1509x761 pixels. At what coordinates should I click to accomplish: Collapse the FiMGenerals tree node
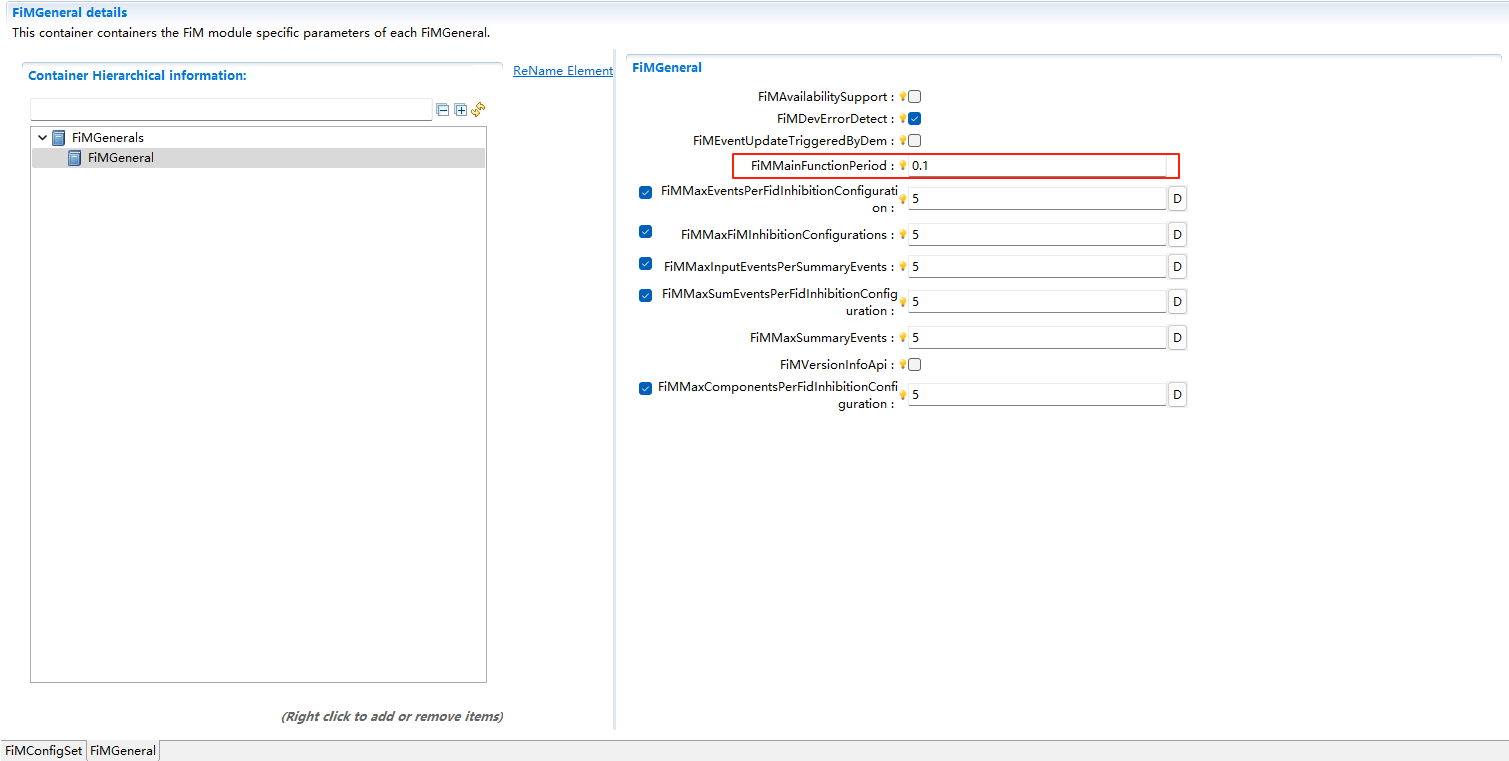click(42, 137)
